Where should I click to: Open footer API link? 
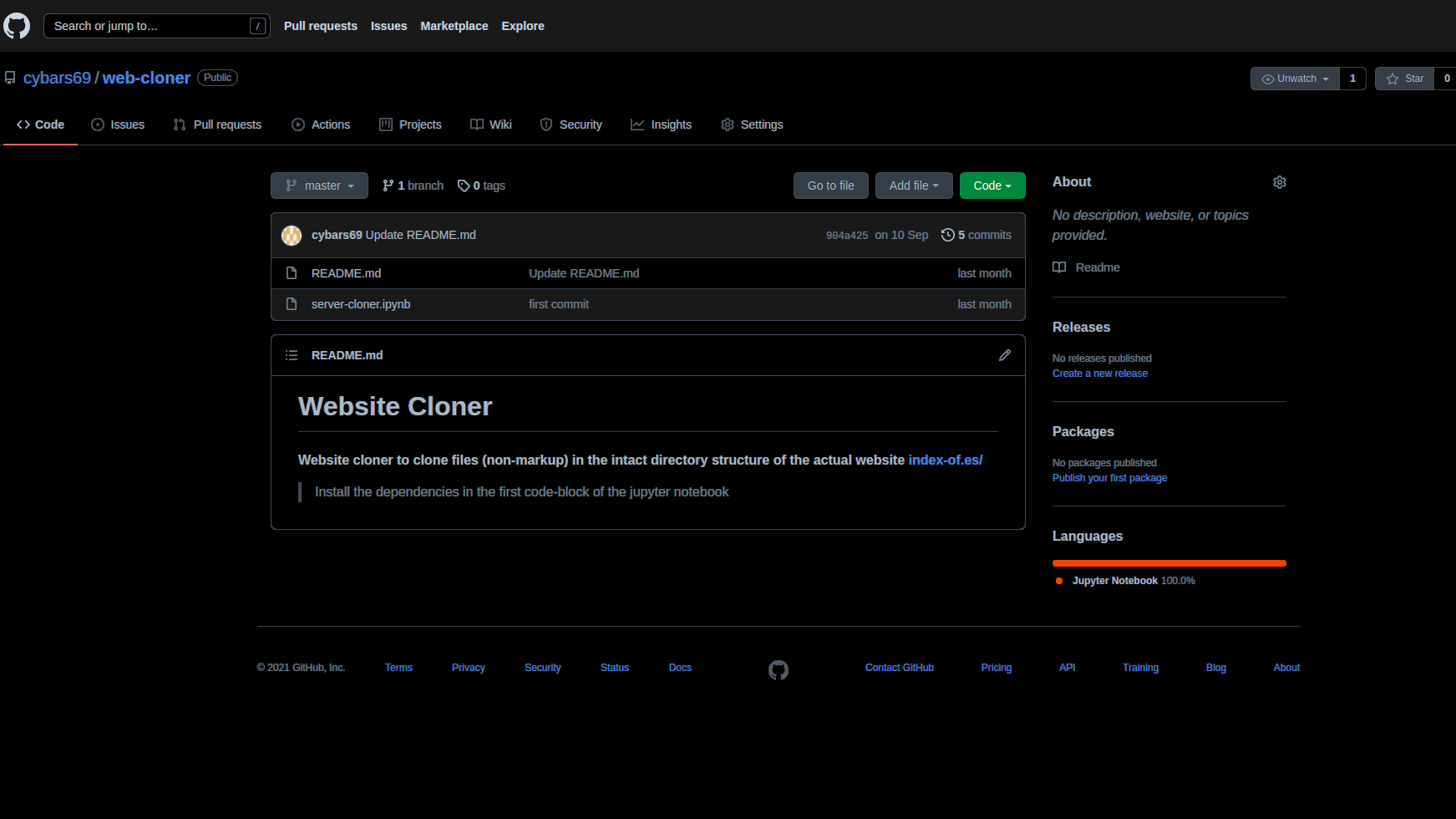click(x=1068, y=668)
